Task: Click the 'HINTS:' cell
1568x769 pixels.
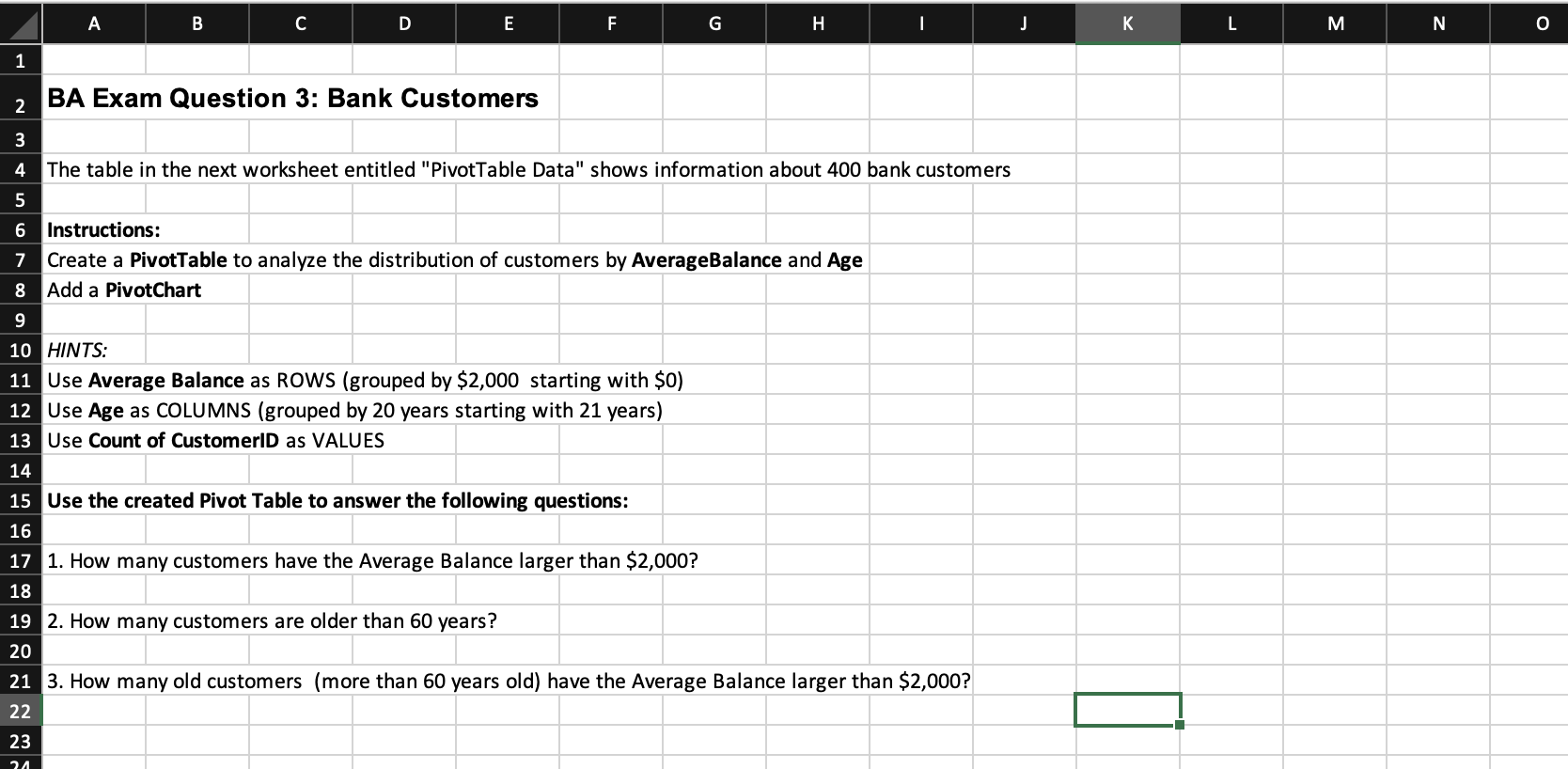Action: coord(77,351)
